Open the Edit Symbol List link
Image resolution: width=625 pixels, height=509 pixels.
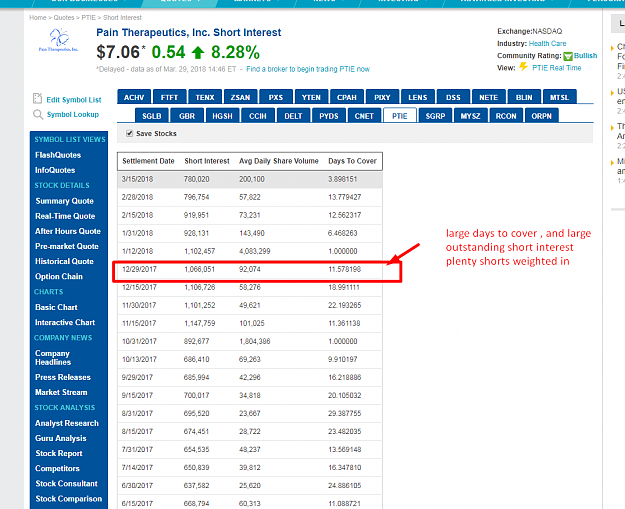(74, 100)
